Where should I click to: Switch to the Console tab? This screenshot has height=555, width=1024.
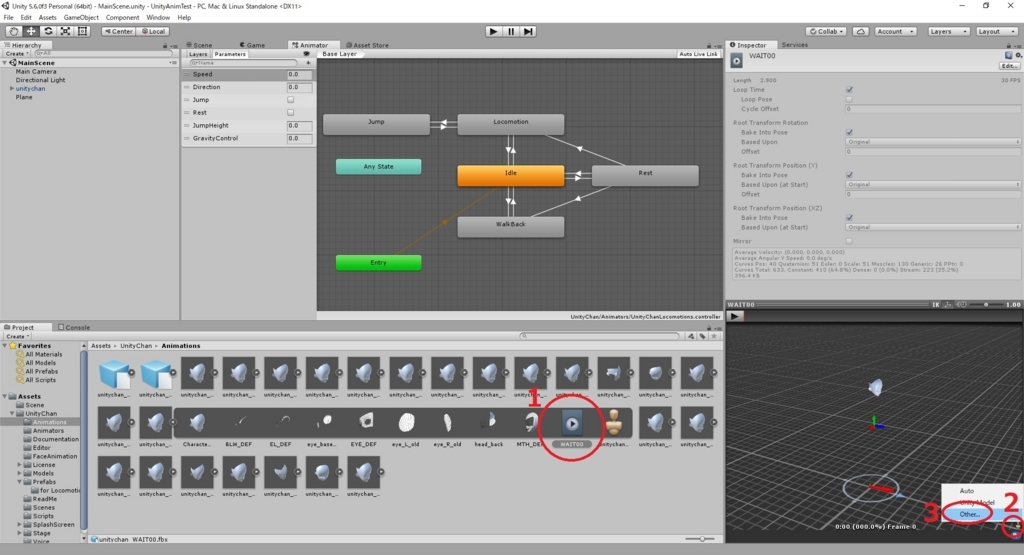coord(74,327)
